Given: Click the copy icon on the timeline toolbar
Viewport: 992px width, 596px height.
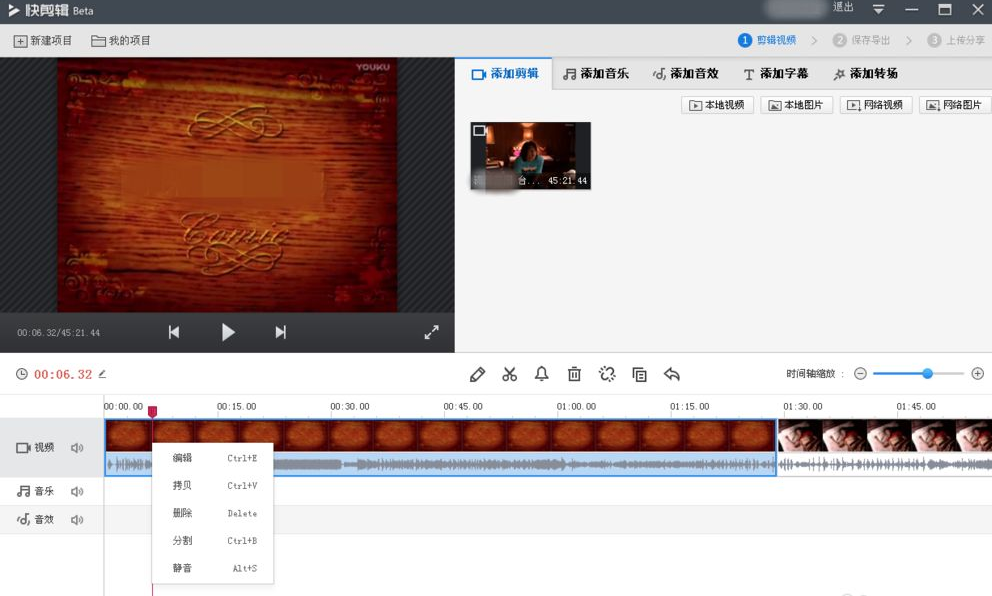Looking at the screenshot, I should [x=639, y=373].
